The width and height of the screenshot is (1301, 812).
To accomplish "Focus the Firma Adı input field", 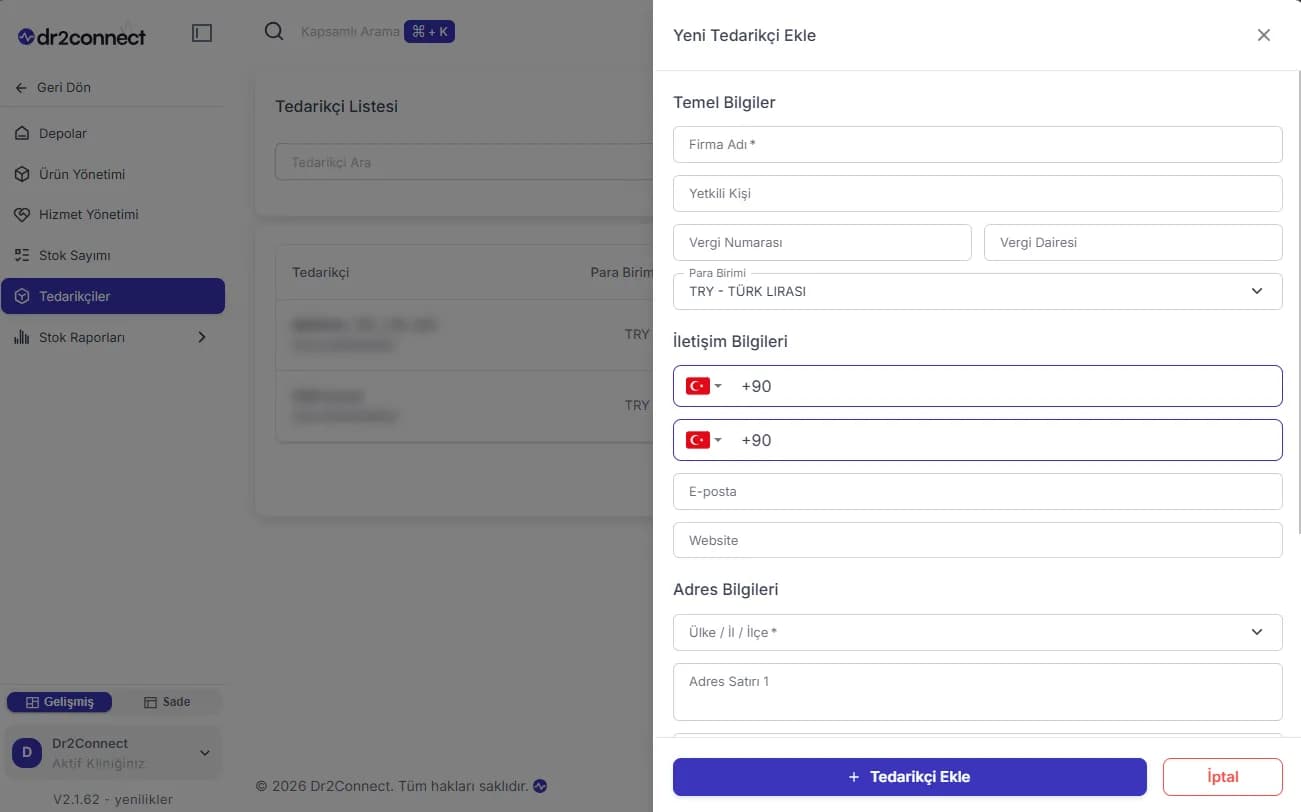I will point(978,144).
